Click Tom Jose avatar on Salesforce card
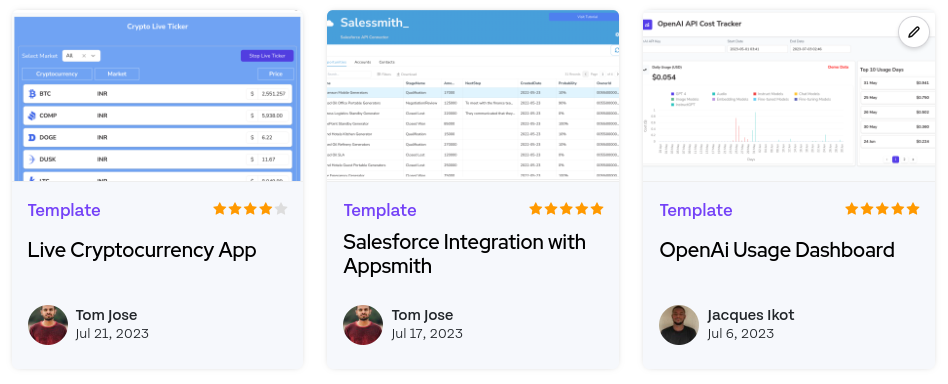The height and width of the screenshot is (384, 948). (363, 325)
